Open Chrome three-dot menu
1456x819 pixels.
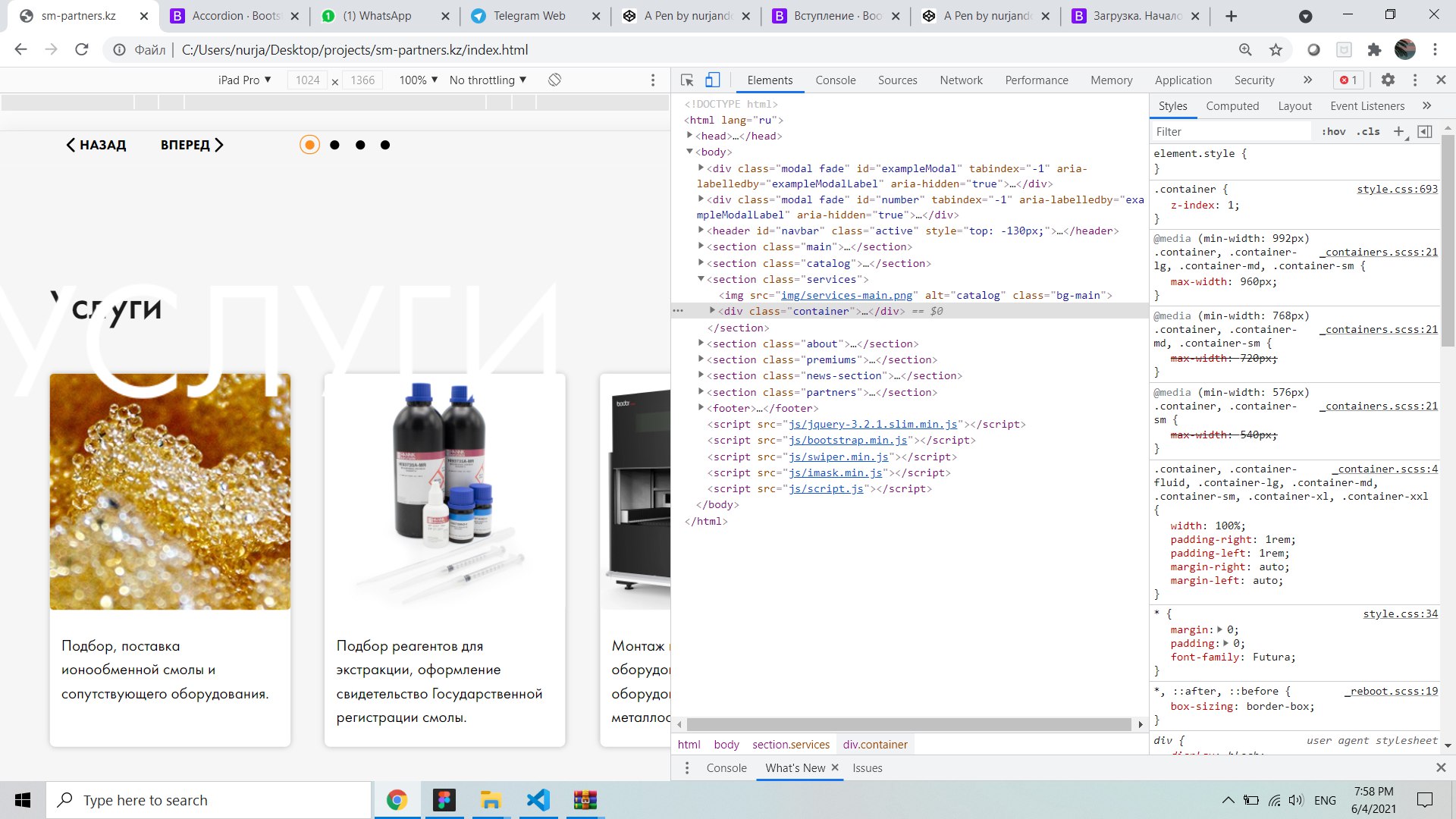click(x=1435, y=49)
